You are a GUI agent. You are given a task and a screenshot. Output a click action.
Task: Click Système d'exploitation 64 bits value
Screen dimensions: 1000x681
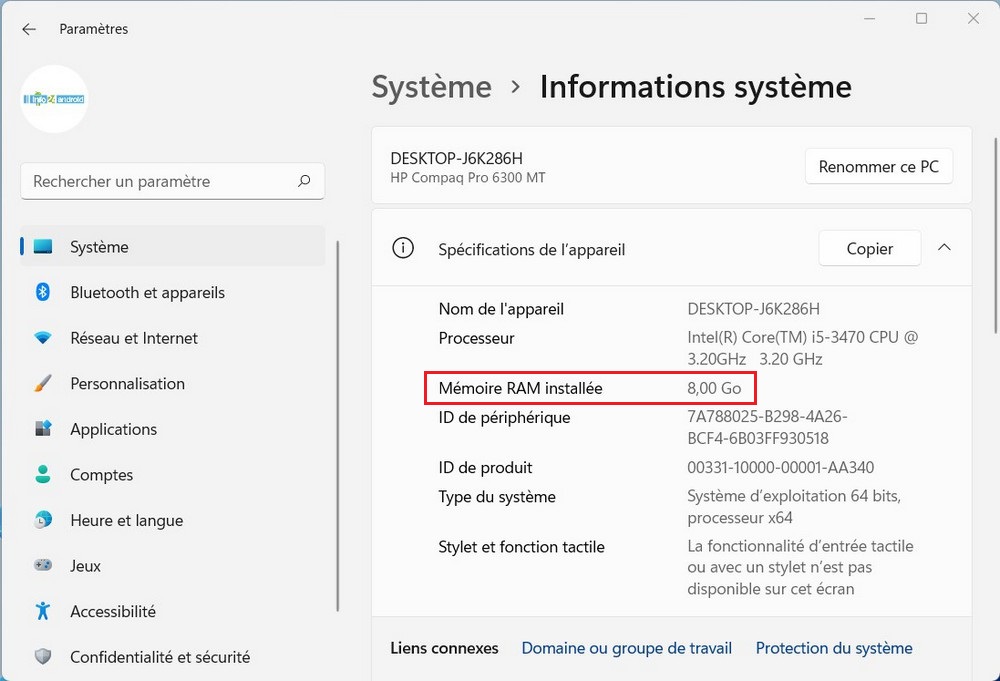(x=793, y=506)
